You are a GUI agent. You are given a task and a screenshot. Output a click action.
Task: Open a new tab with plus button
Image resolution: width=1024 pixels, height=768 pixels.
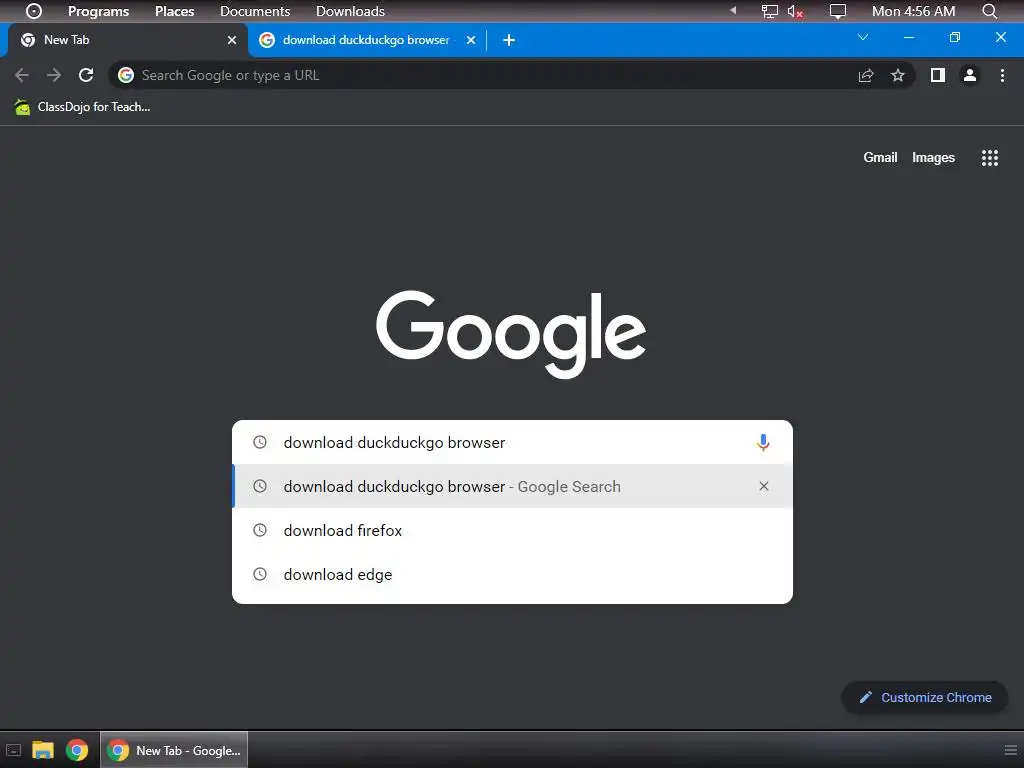point(509,40)
